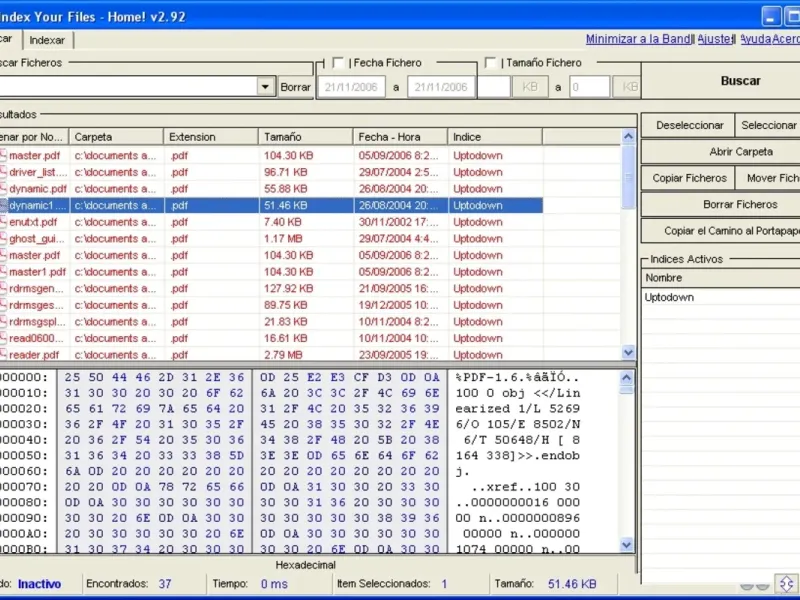Image resolution: width=800 pixels, height=600 pixels.
Task: Click the rdrmsgspl PDF file icon
Action: (3, 322)
